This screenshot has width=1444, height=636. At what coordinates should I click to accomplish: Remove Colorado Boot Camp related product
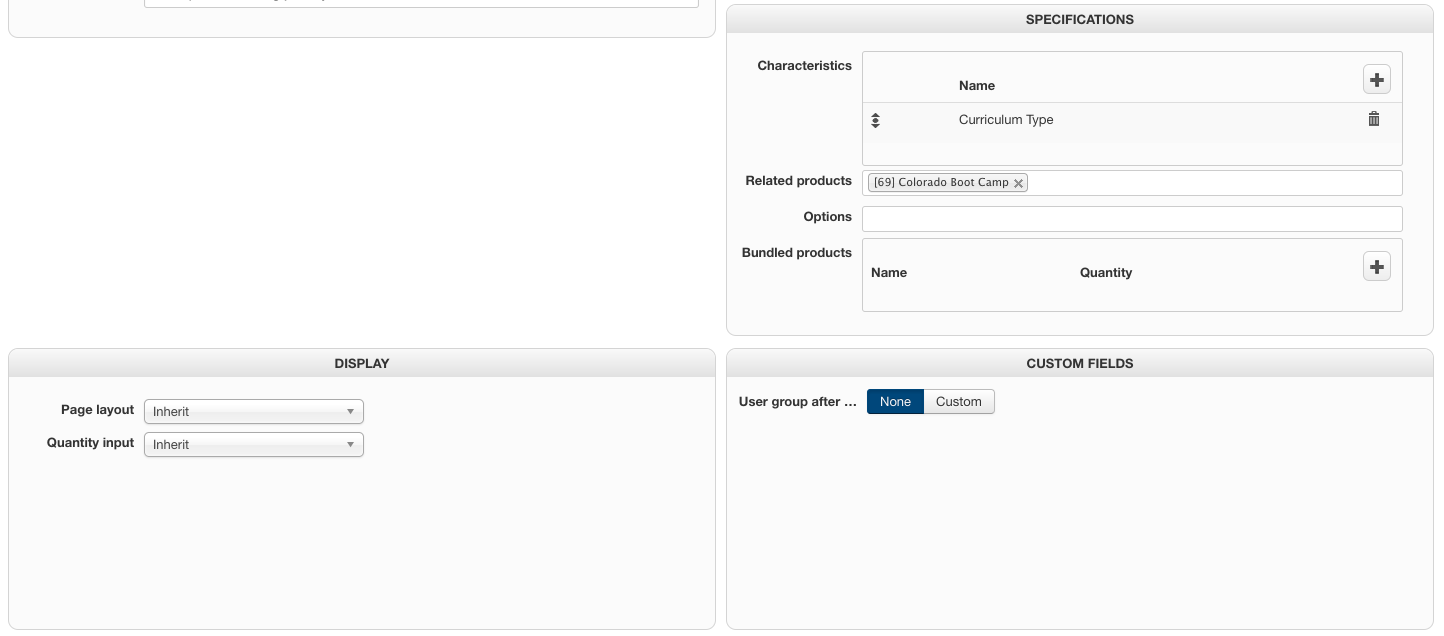pos(1018,183)
